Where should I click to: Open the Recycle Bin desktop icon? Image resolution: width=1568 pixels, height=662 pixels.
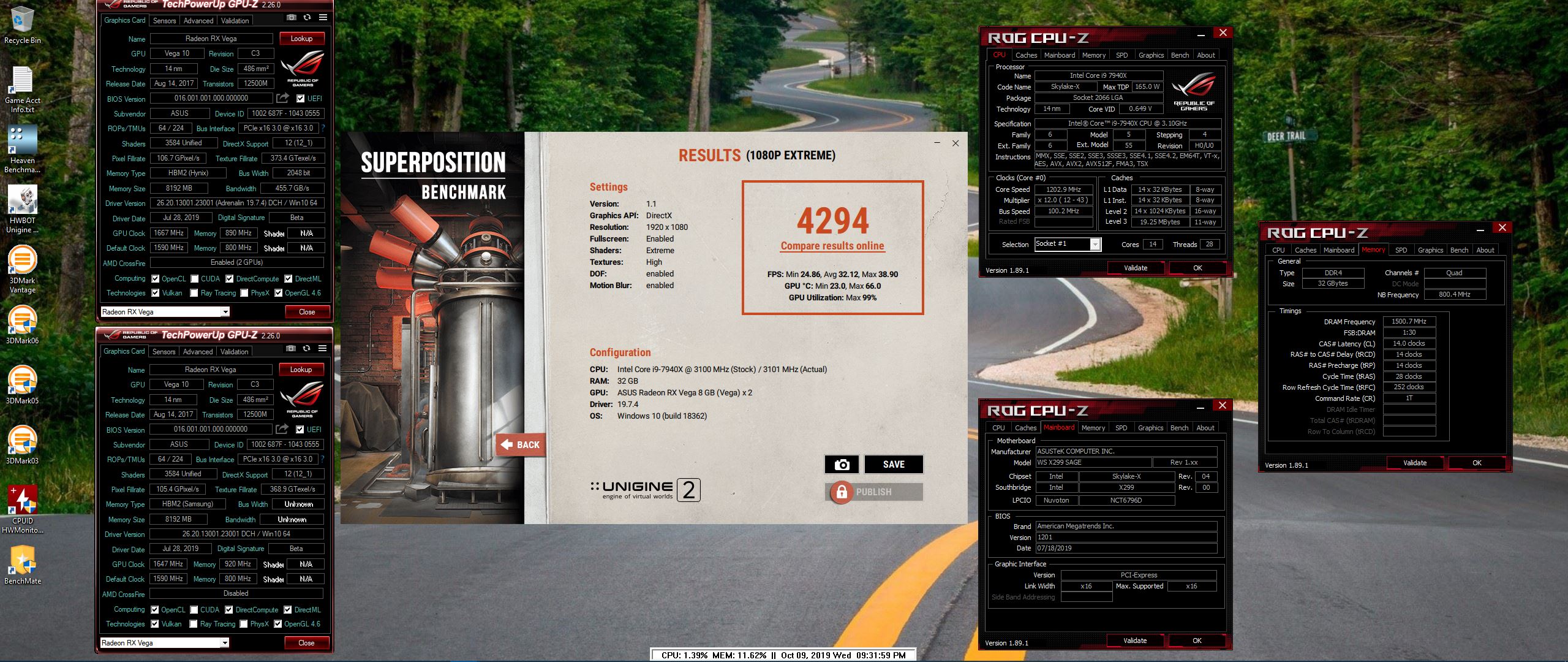(22, 26)
